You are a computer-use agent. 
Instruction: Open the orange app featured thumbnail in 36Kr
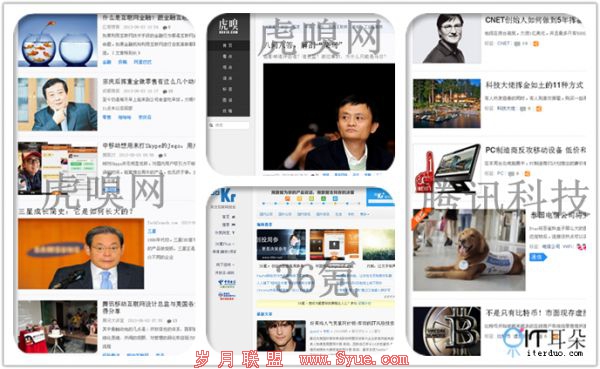click(334, 245)
